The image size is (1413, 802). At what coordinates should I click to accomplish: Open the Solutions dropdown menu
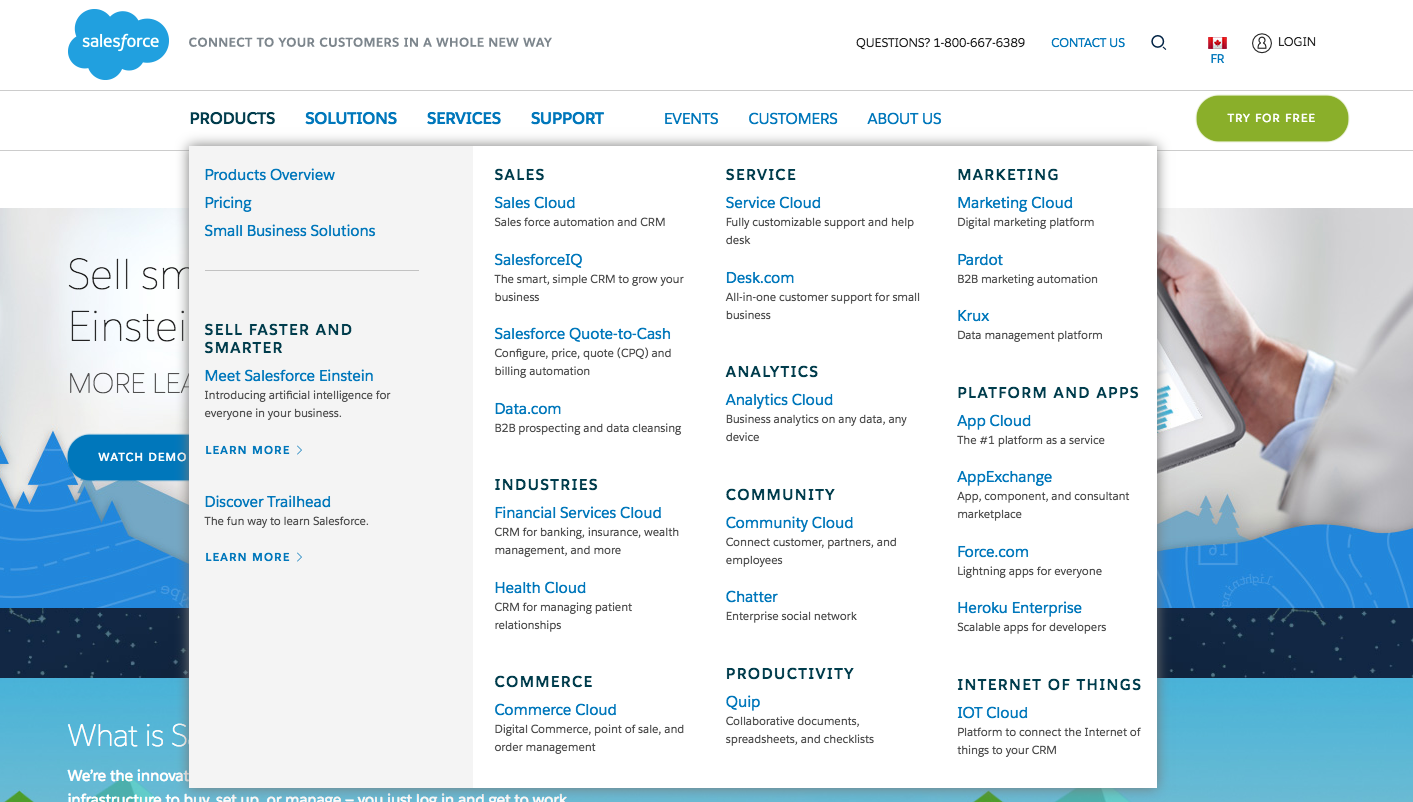pyautogui.click(x=350, y=118)
